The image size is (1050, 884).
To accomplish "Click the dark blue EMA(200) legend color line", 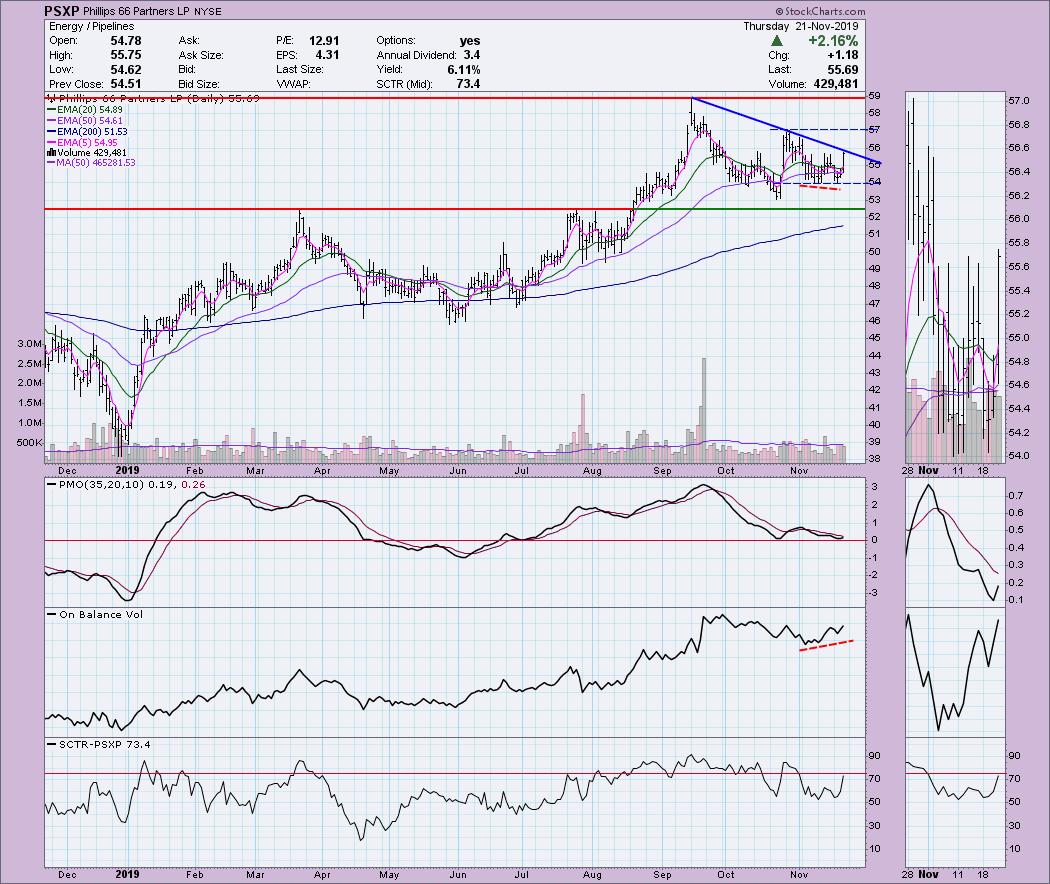I will (x=51, y=132).
